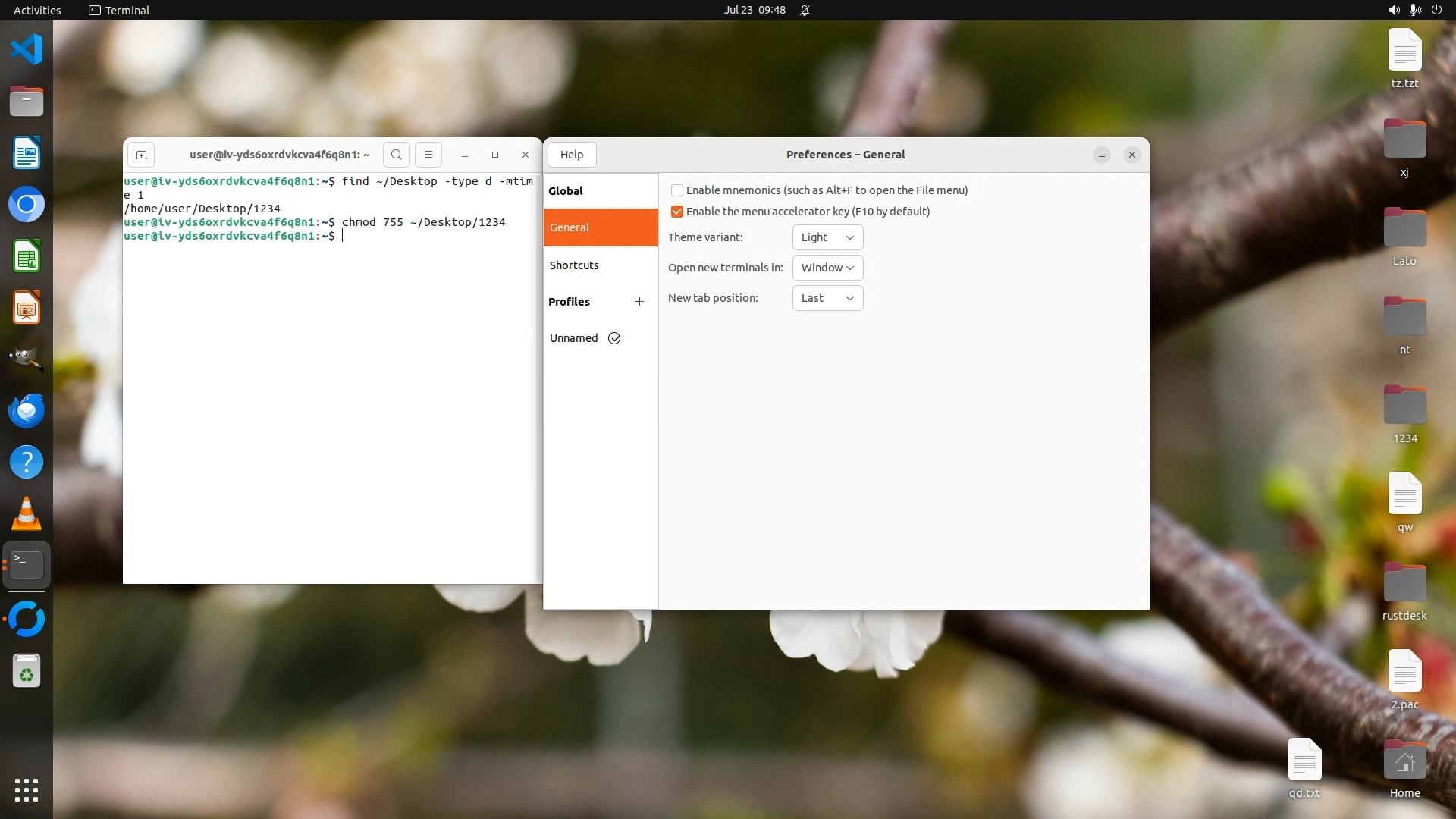Disable the menu accelerator key checkbox
Image resolution: width=1456 pixels, height=819 pixels.
(x=677, y=212)
